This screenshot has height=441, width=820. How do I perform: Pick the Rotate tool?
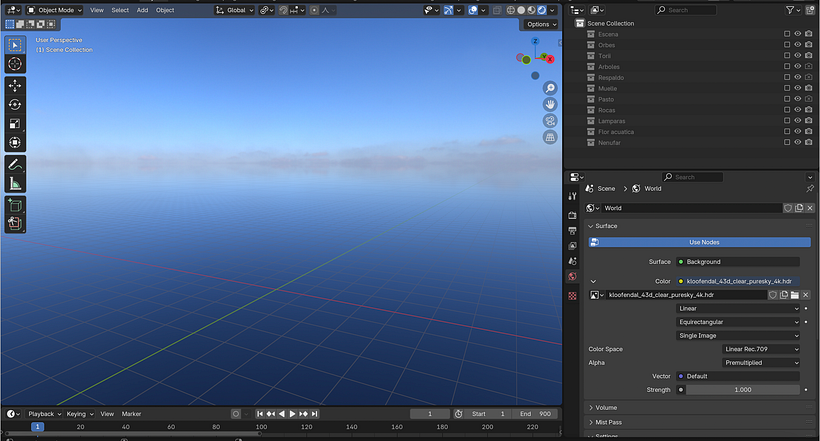(x=15, y=105)
